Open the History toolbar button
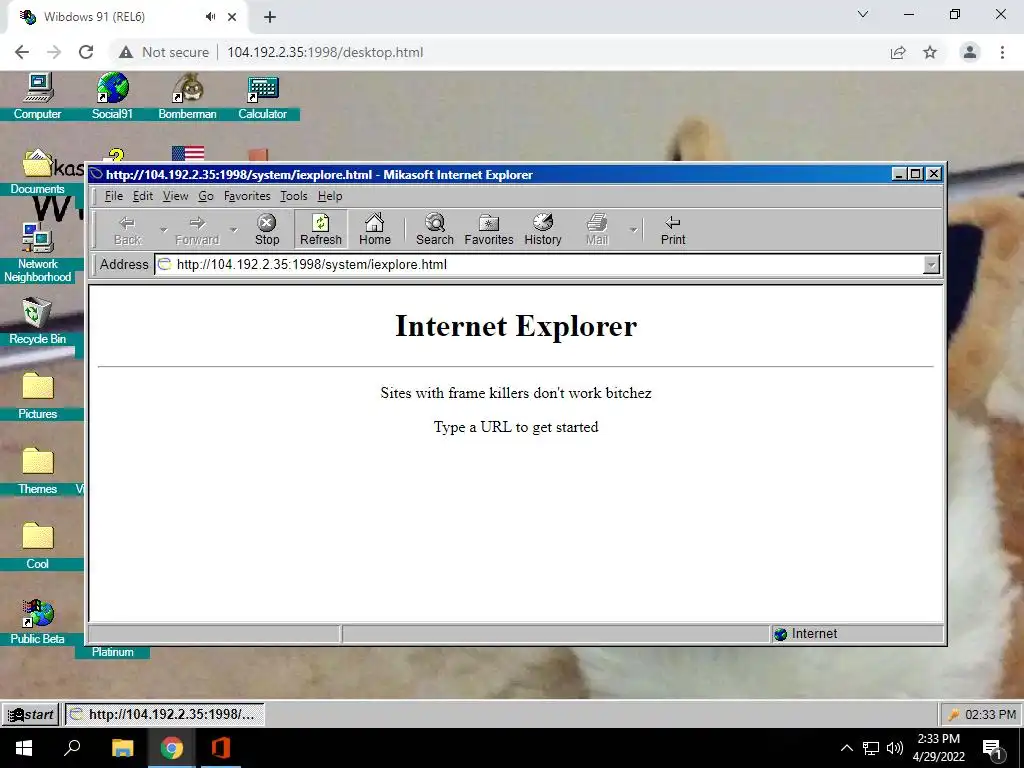This screenshot has height=768, width=1024. [x=543, y=230]
